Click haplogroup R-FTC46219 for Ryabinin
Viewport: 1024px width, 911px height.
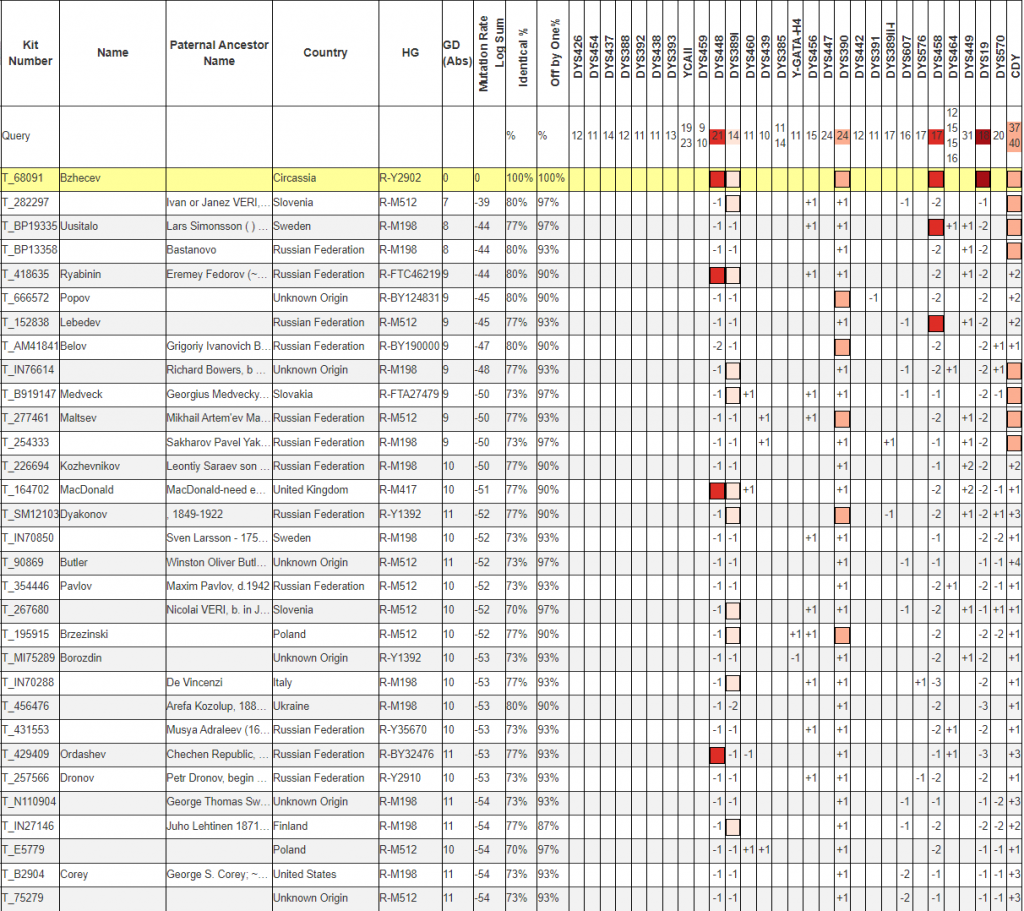pyautogui.click(x=410, y=275)
